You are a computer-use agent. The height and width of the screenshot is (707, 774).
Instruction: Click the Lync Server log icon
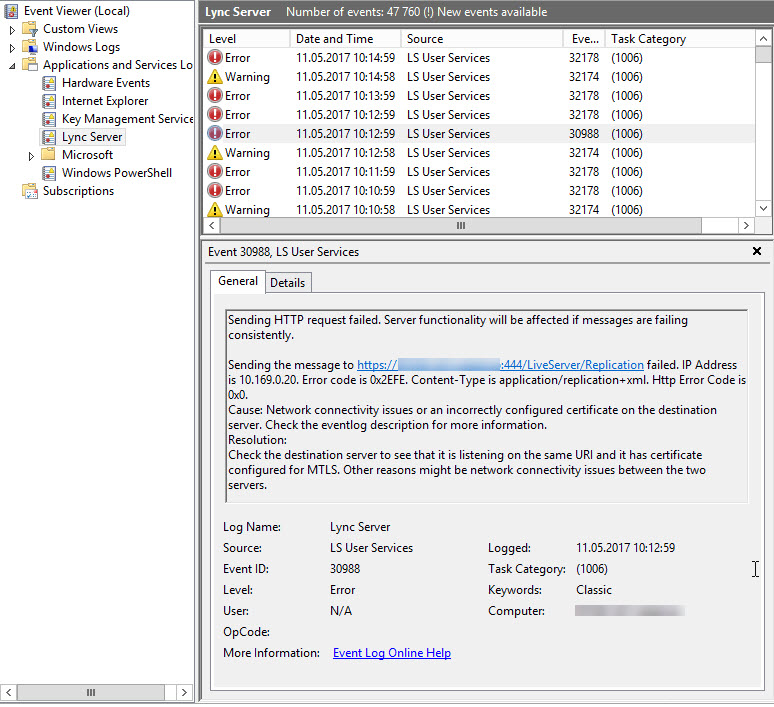point(49,137)
